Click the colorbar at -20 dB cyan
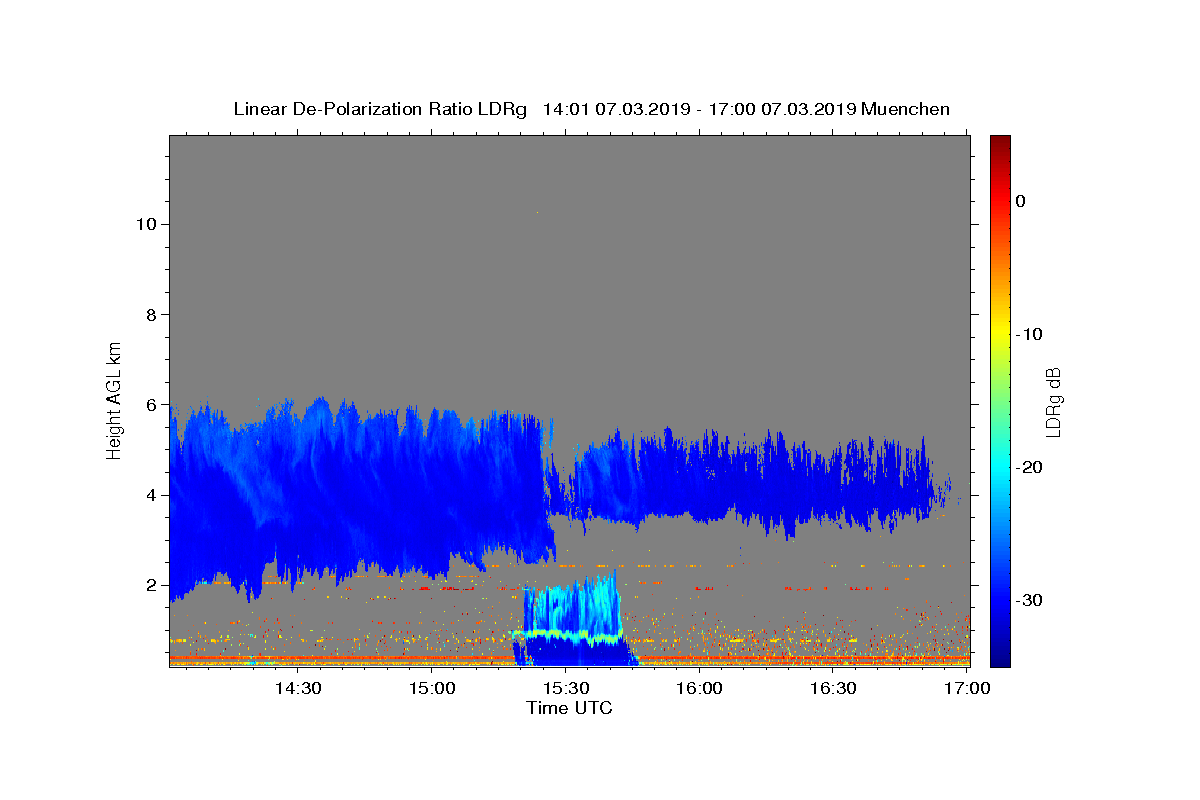1200x800 pixels. point(1000,467)
